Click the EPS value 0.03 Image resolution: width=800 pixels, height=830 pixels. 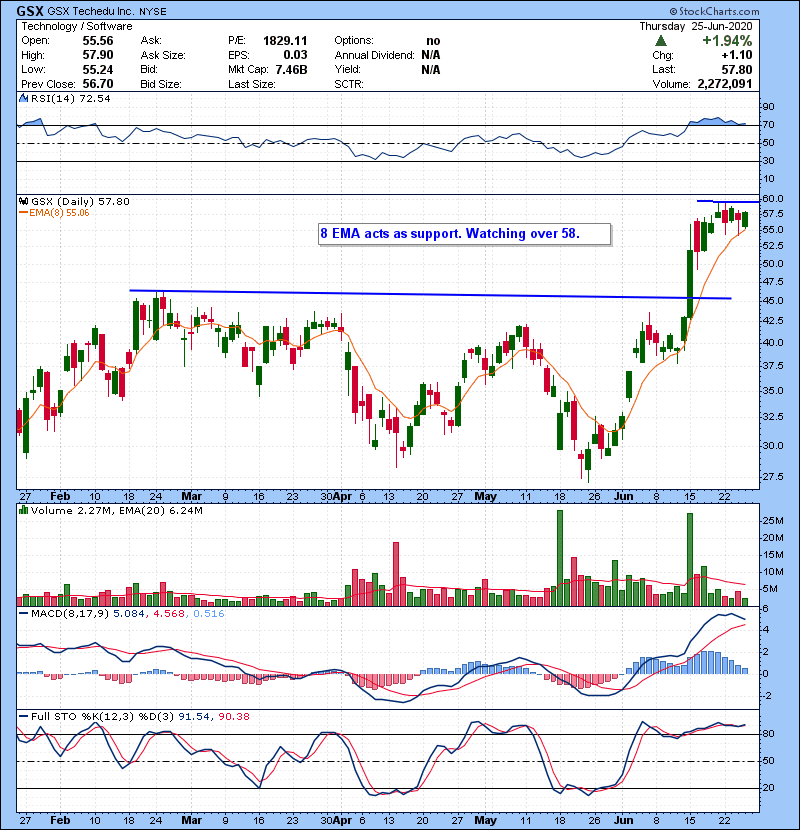tap(295, 55)
